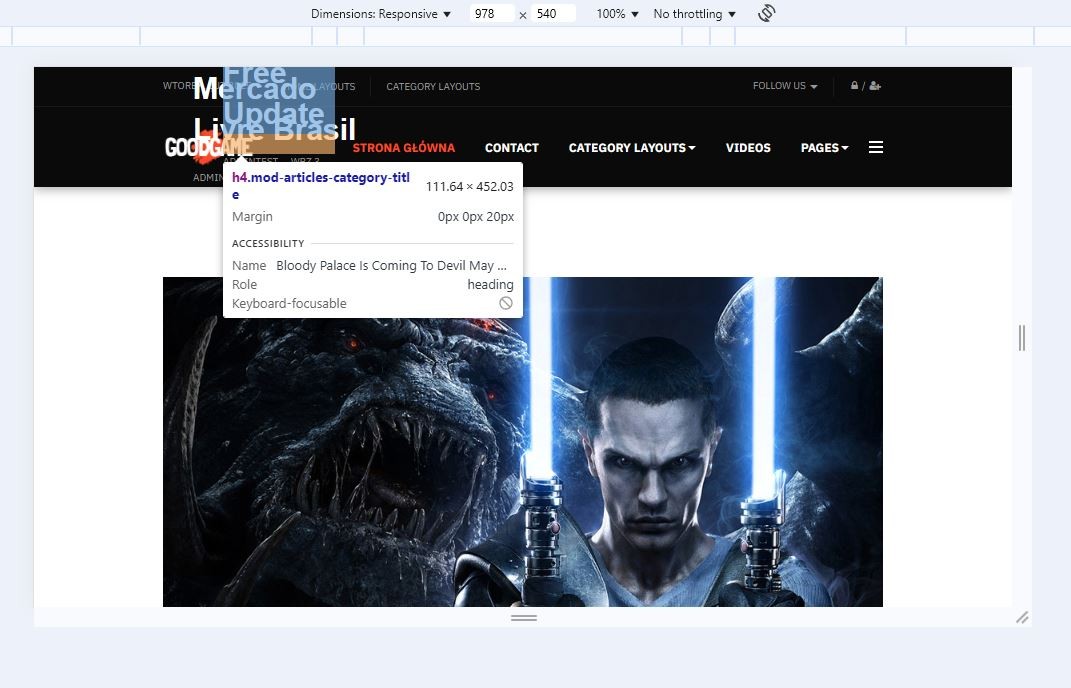The image size is (1071, 688).
Task: Click the bottom viewport resize handle
Action: click(x=524, y=617)
